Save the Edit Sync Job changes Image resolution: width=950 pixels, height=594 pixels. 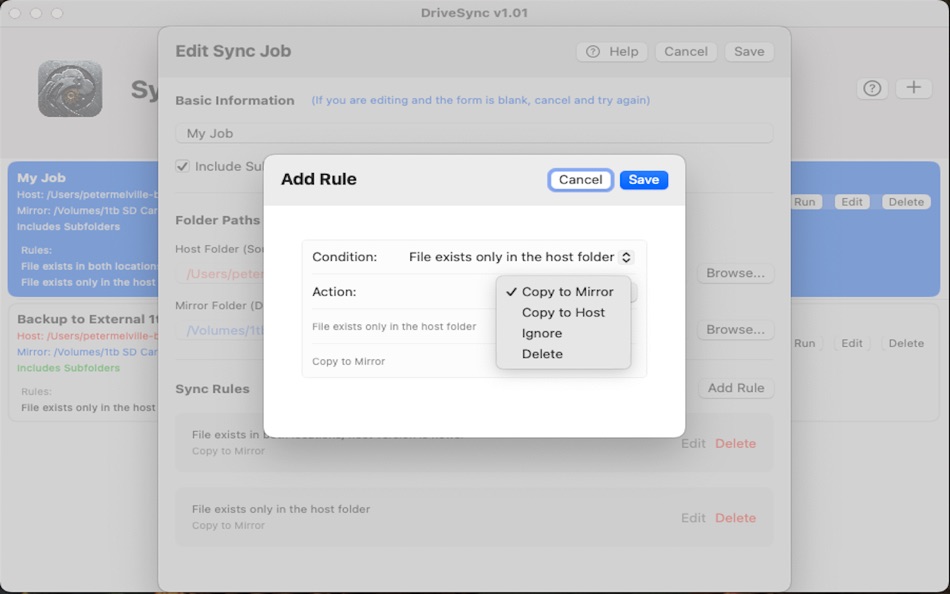click(749, 51)
